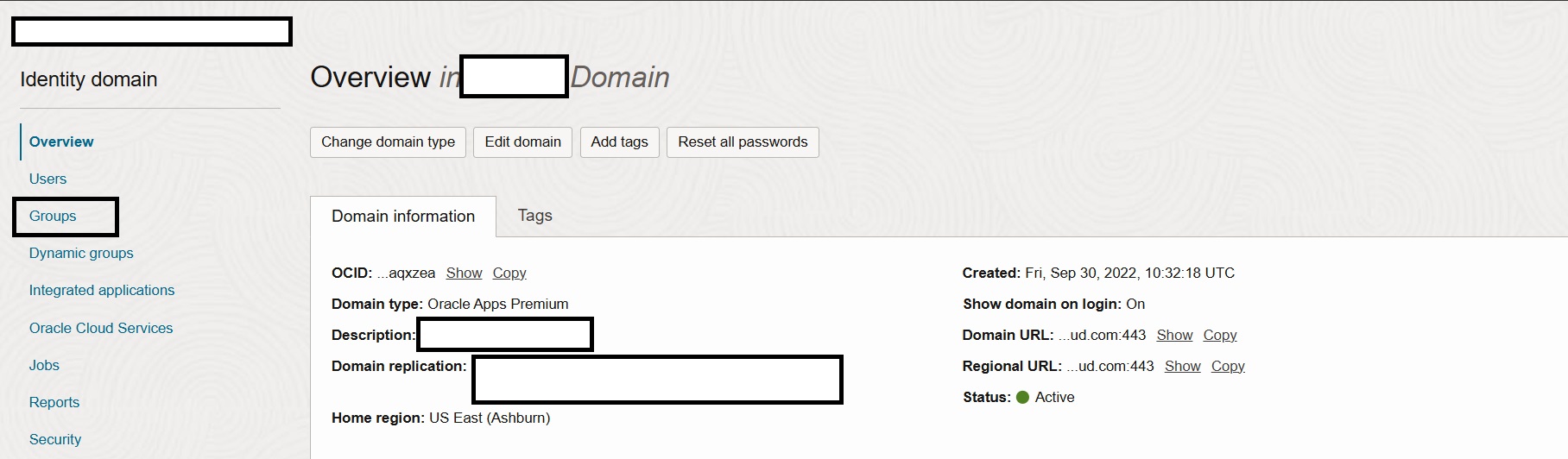Show the full Domain URL
Image resolution: width=1568 pixels, height=459 pixels.
coord(1174,335)
